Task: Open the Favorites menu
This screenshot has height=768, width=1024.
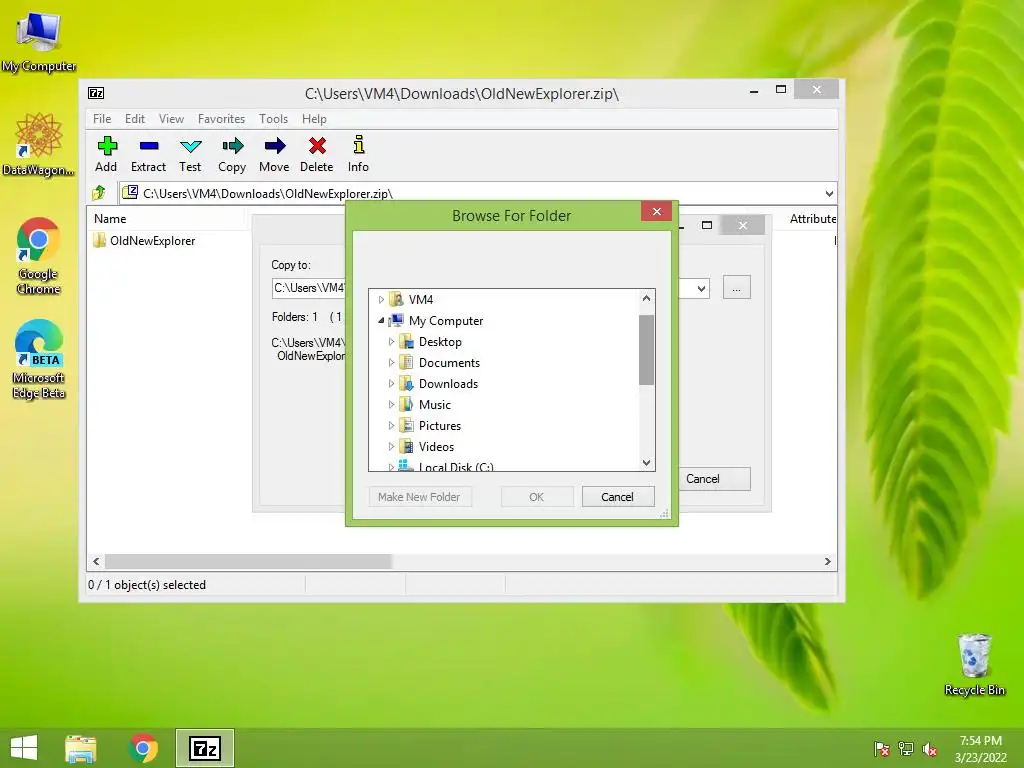Action: tap(221, 119)
